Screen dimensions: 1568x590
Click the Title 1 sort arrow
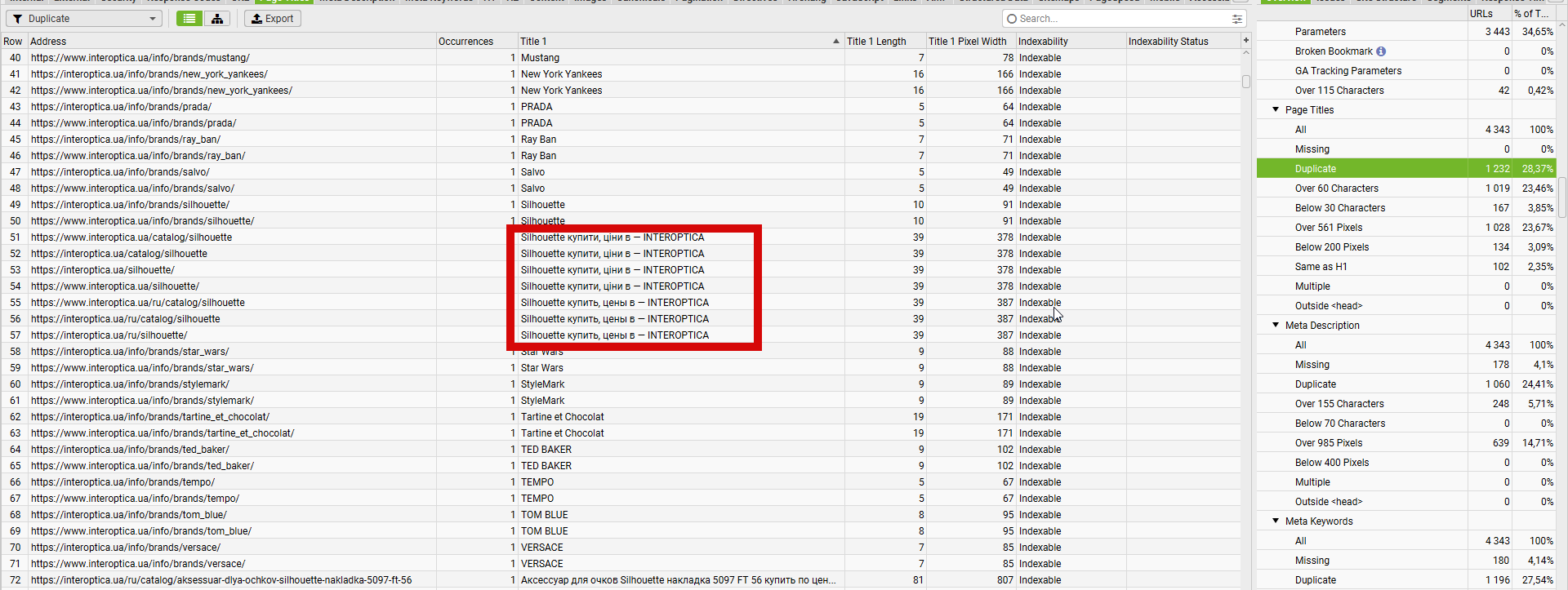(x=835, y=41)
